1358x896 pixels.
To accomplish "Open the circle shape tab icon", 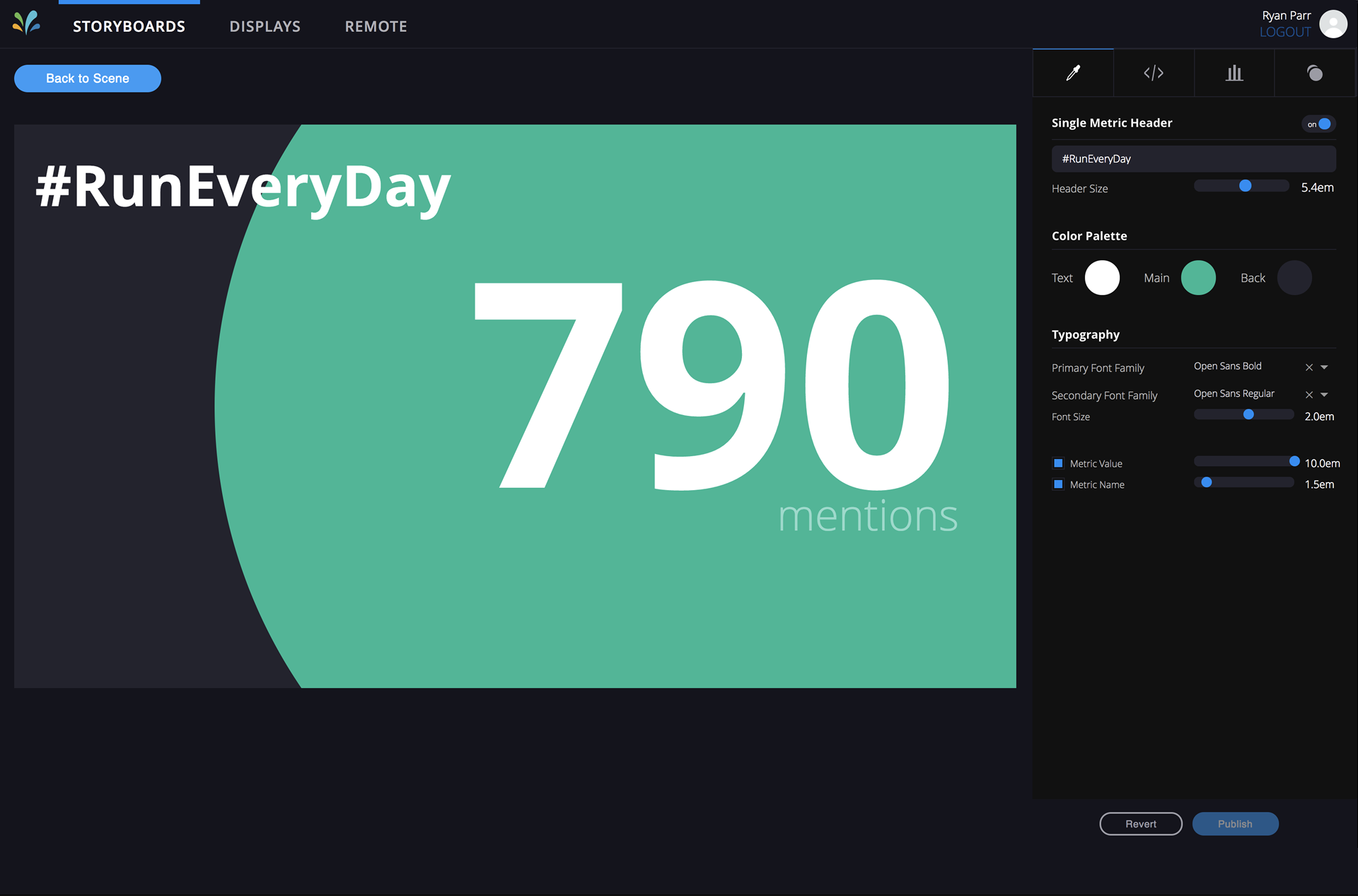I will point(1315,73).
